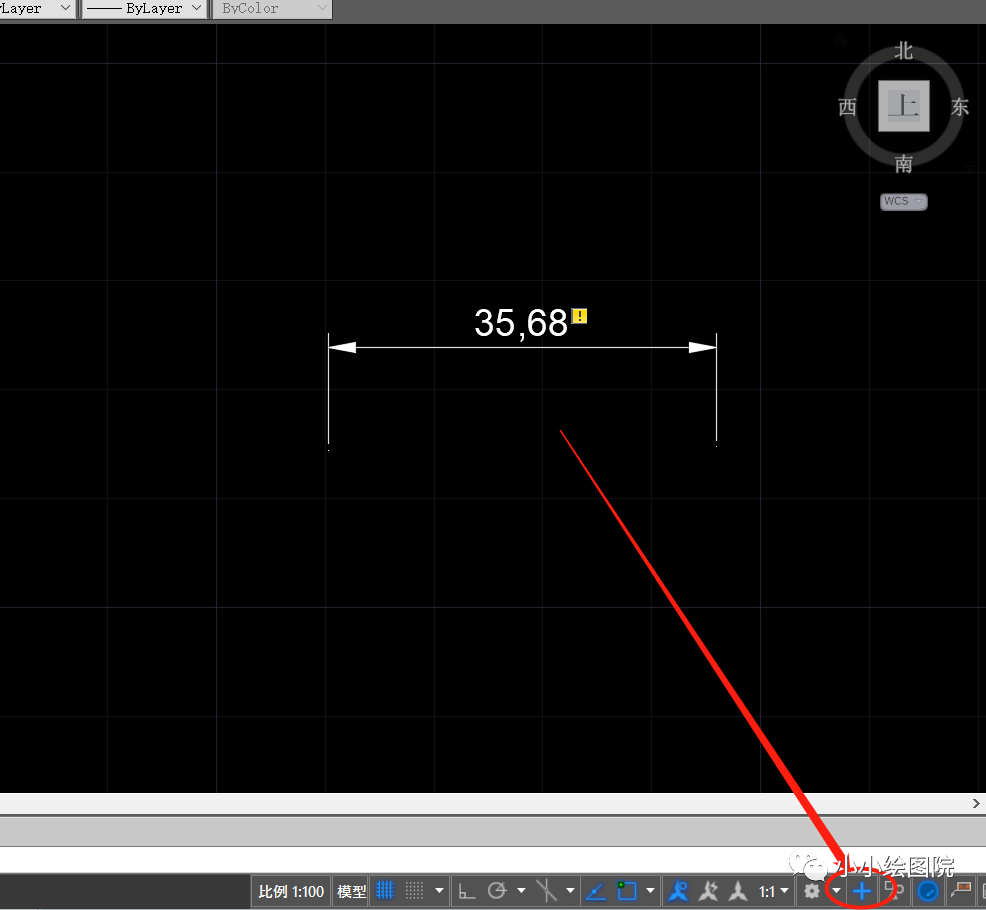This screenshot has height=910, width=986.
Task: Toggle ortho mode icon
Action: click(467, 891)
